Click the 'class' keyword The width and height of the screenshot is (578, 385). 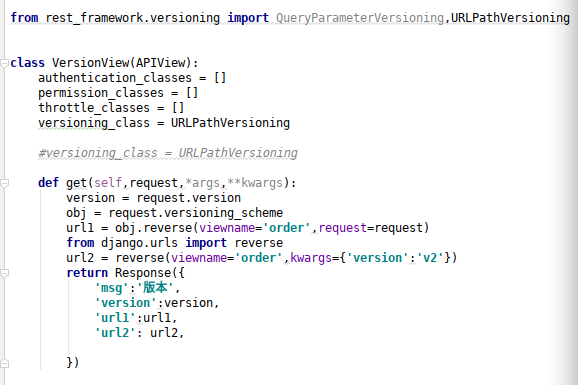point(27,63)
